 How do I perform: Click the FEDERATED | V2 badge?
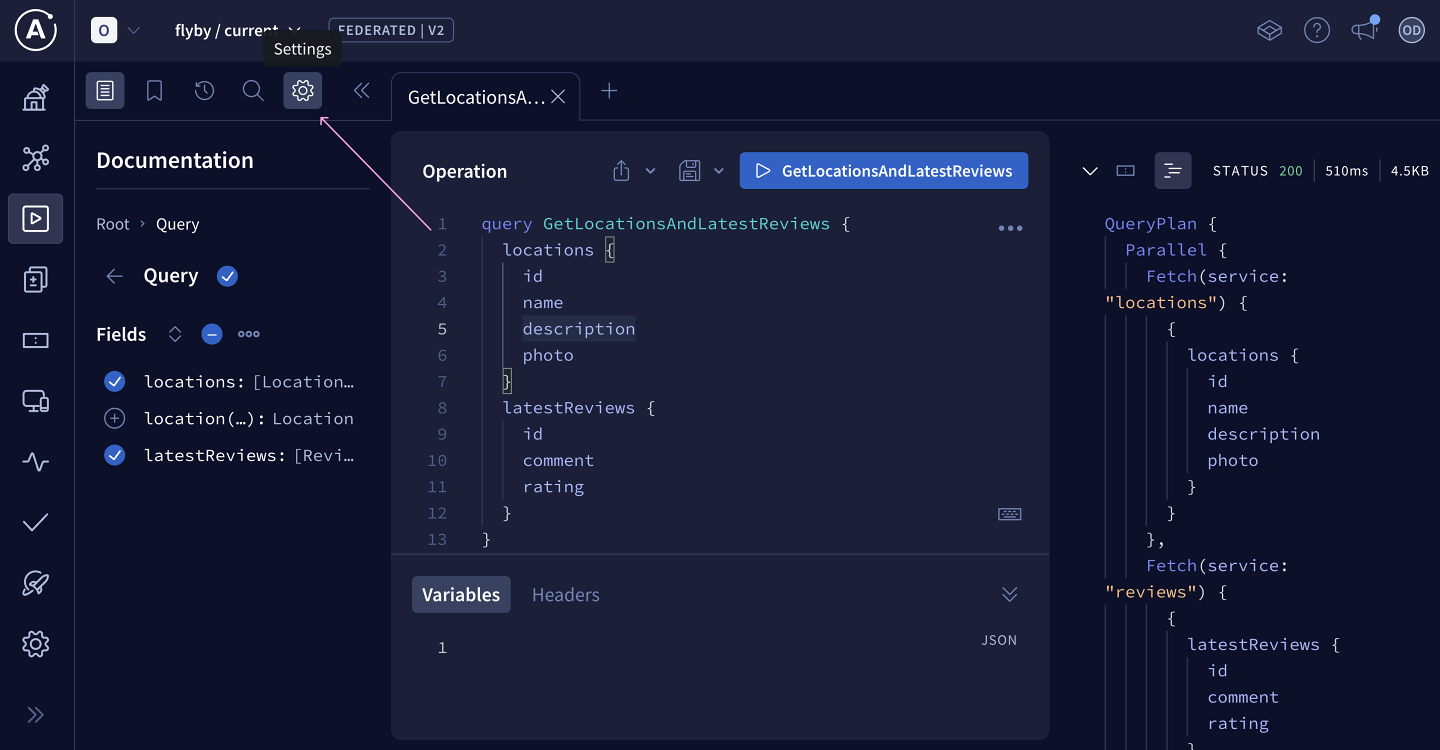click(391, 30)
